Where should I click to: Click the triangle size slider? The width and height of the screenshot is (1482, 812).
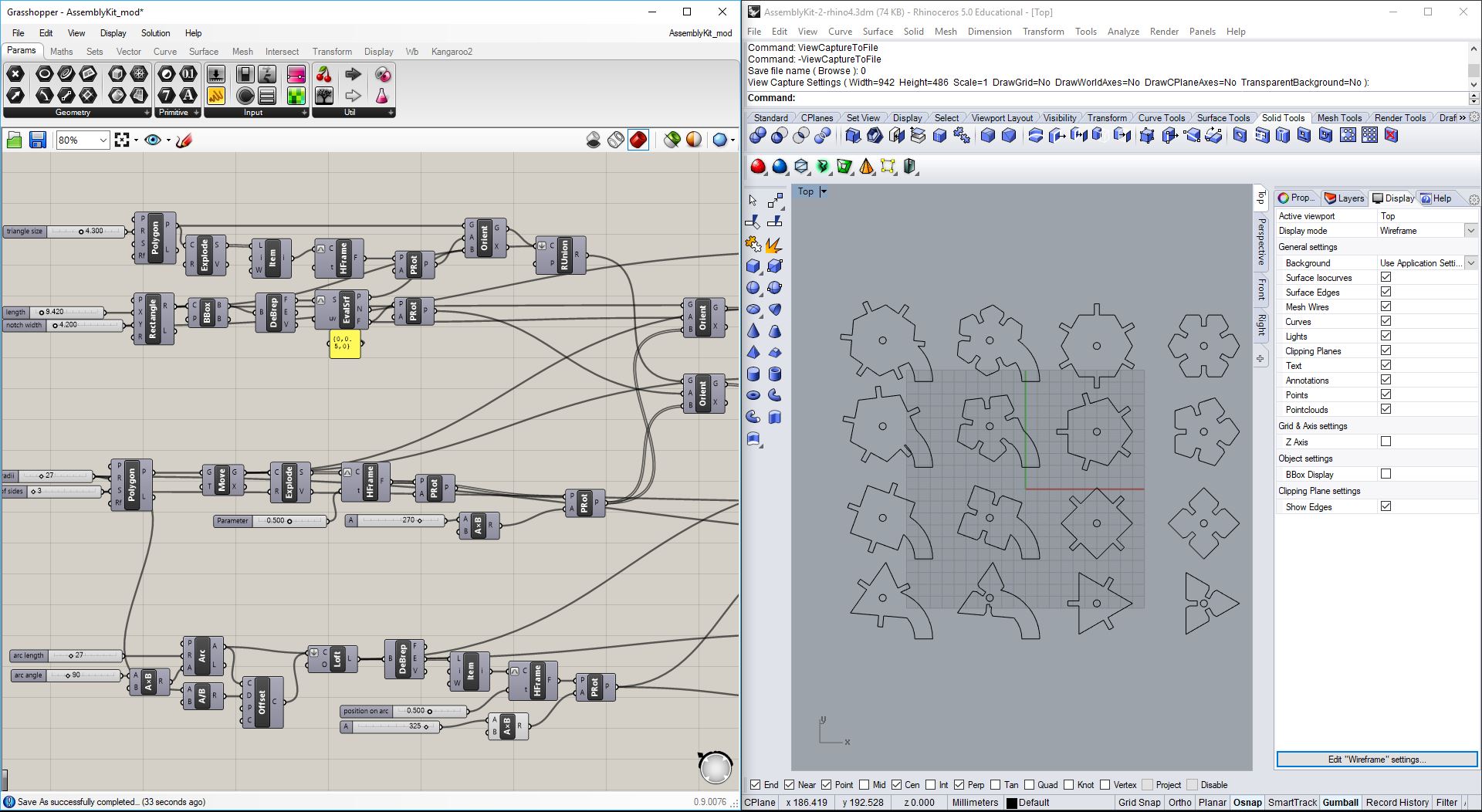pyautogui.click(x=85, y=231)
